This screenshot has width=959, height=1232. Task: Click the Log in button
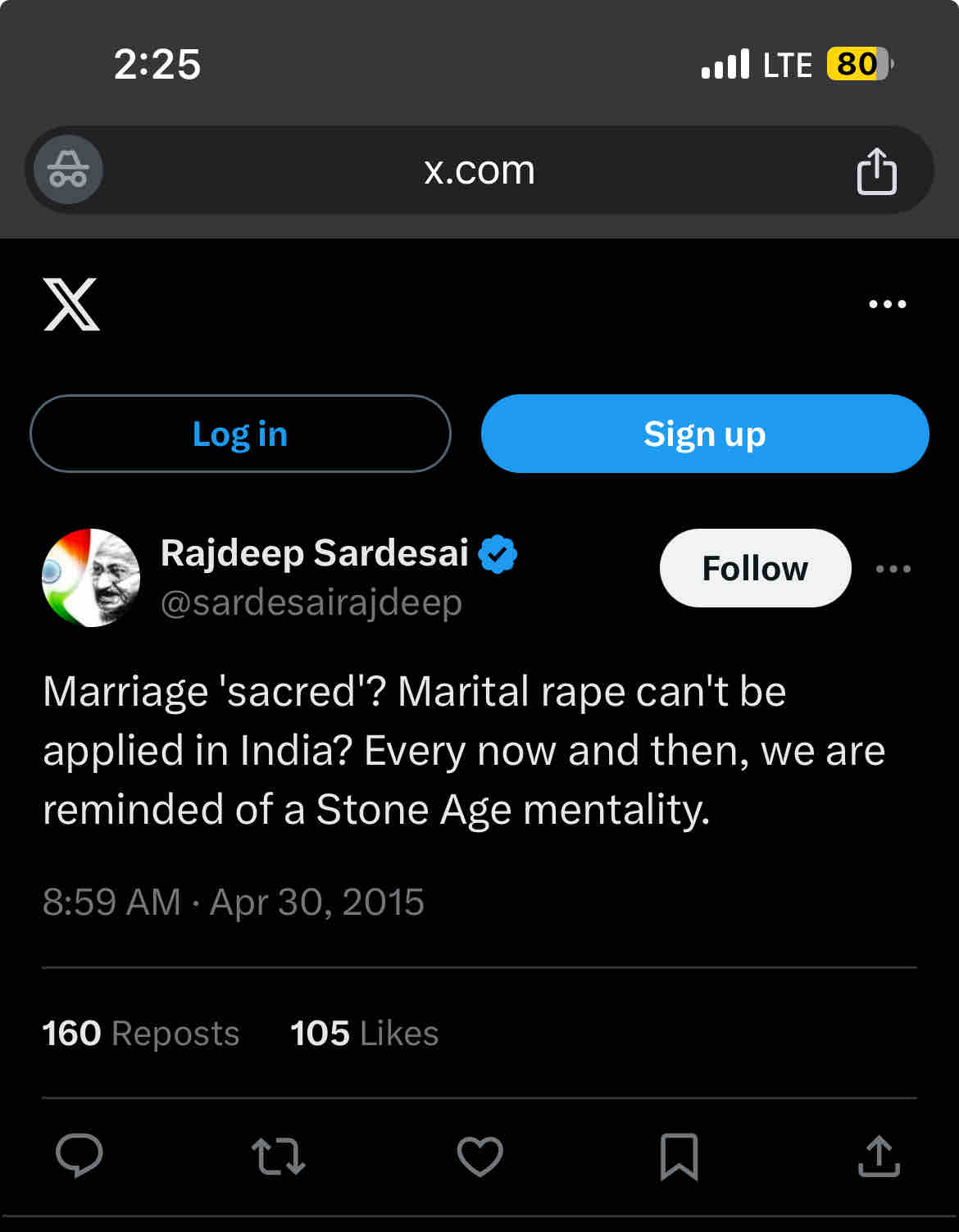click(x=240, y=434)
